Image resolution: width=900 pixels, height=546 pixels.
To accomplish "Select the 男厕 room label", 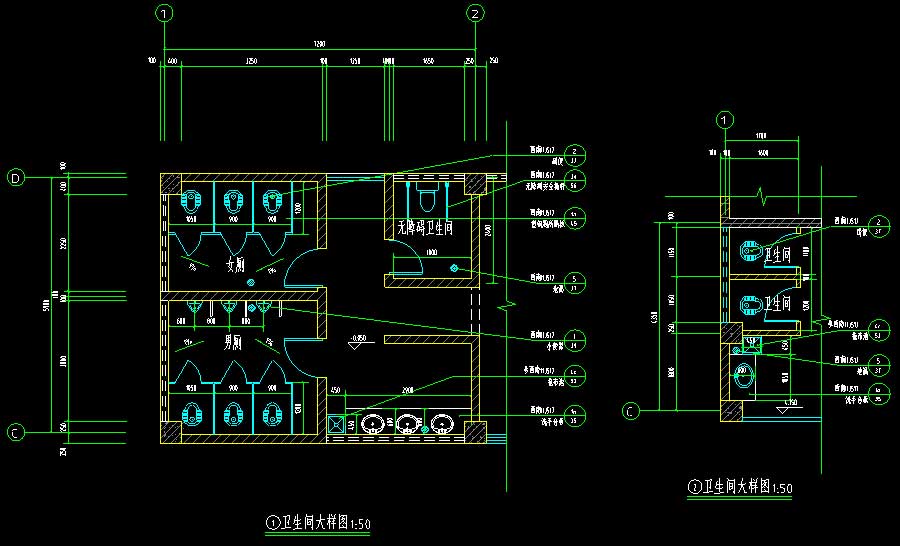I will pyautogui.click(x=232, y=341).
